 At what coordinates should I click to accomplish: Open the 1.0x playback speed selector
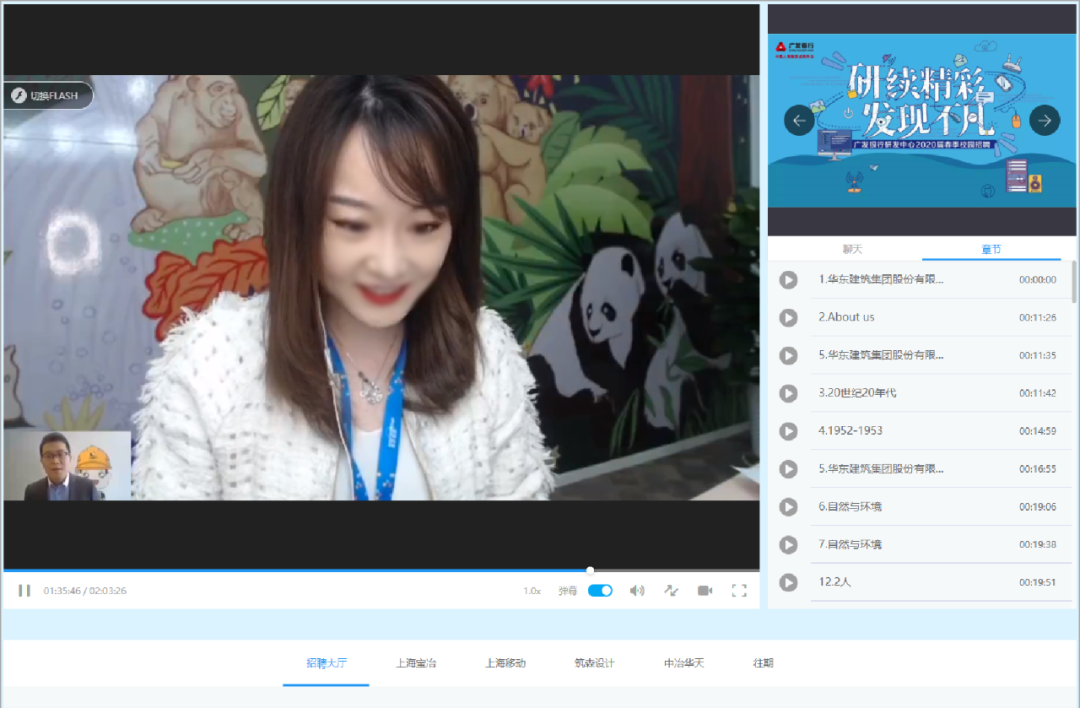point(534,590)
